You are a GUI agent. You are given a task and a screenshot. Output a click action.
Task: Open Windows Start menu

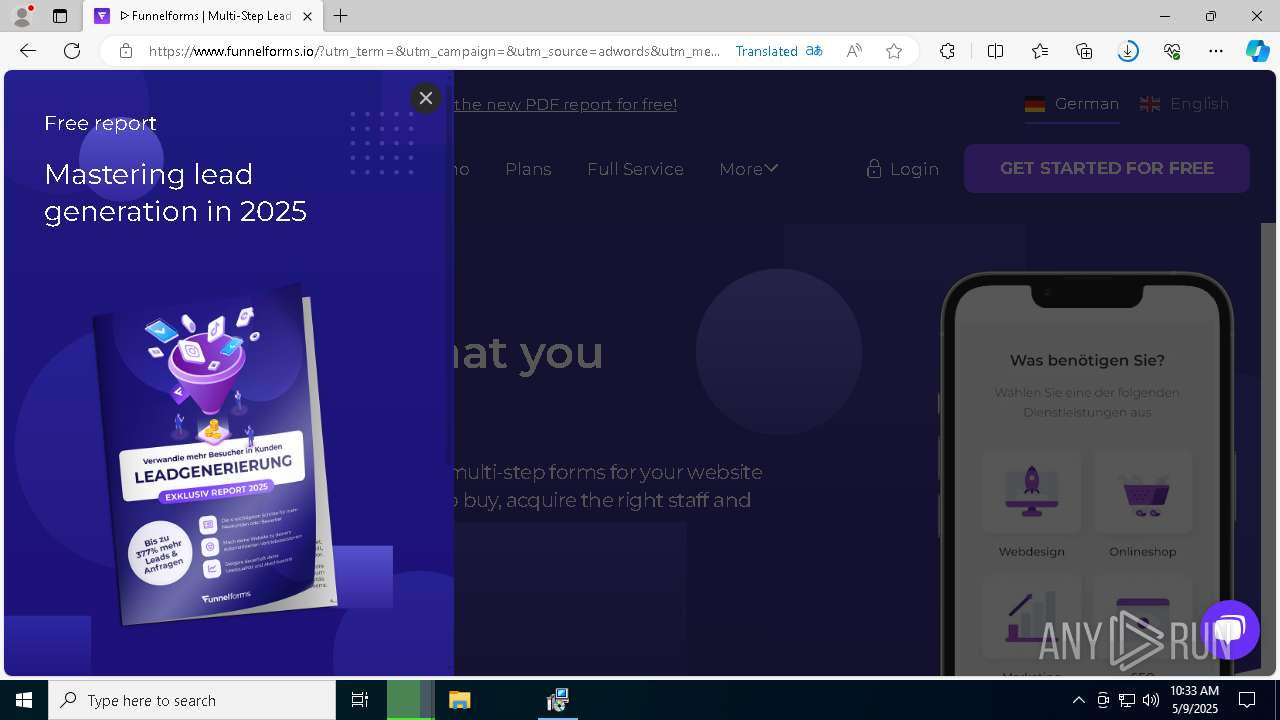pyautogui.click(x=24, y=700)
